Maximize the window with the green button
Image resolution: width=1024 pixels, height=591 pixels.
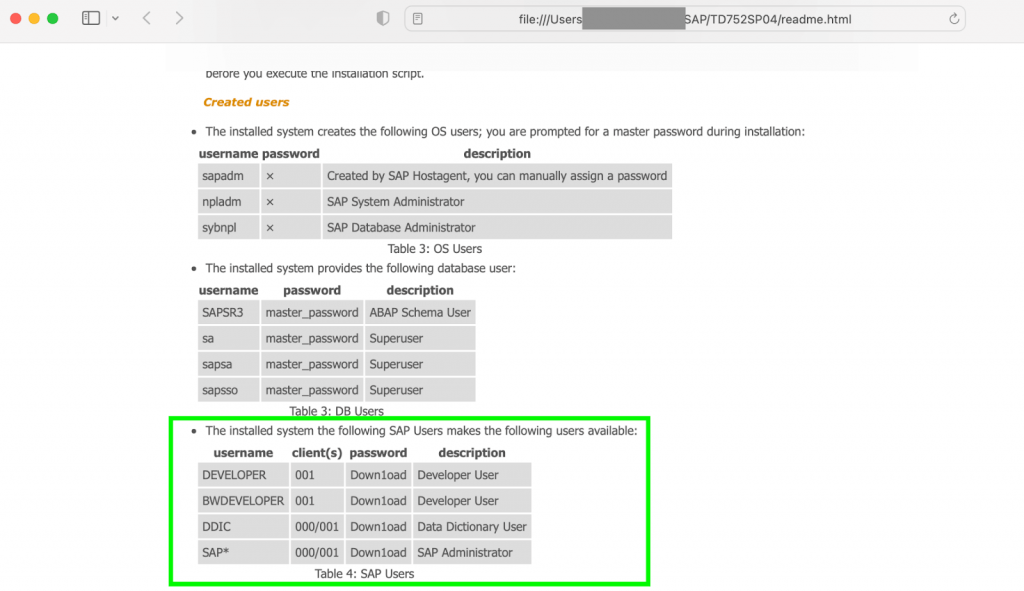pos(52,18)
